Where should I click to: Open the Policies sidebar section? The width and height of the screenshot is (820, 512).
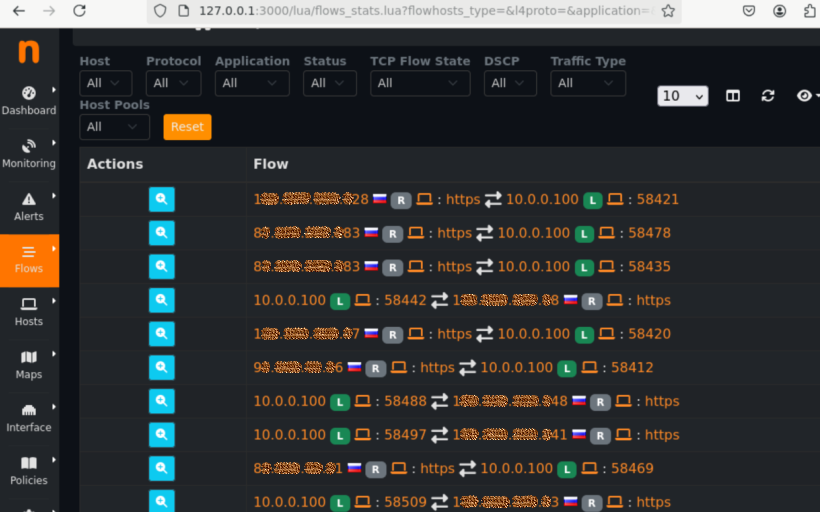(29, 471)
